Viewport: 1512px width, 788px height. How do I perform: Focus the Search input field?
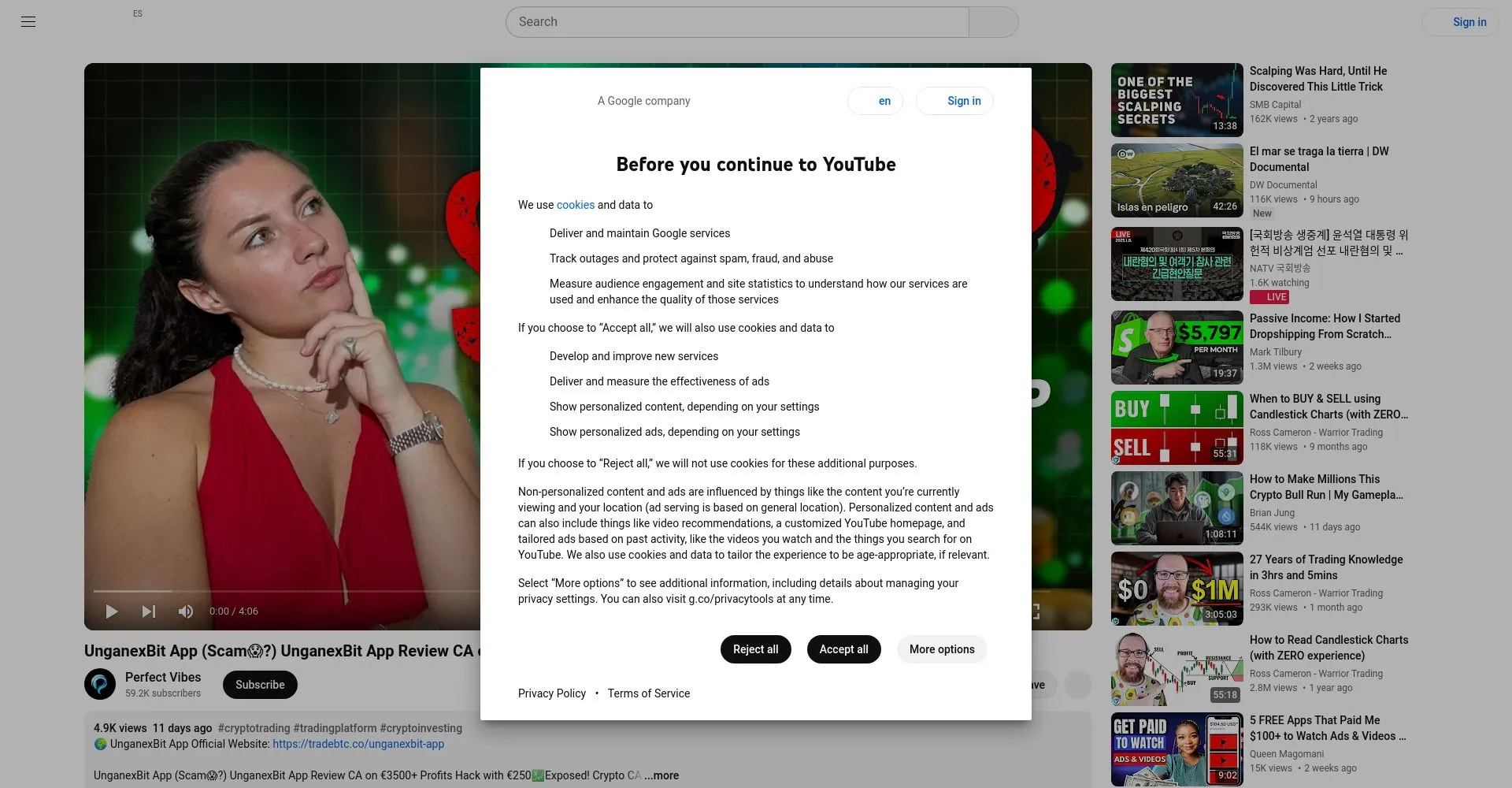(737, 22)
